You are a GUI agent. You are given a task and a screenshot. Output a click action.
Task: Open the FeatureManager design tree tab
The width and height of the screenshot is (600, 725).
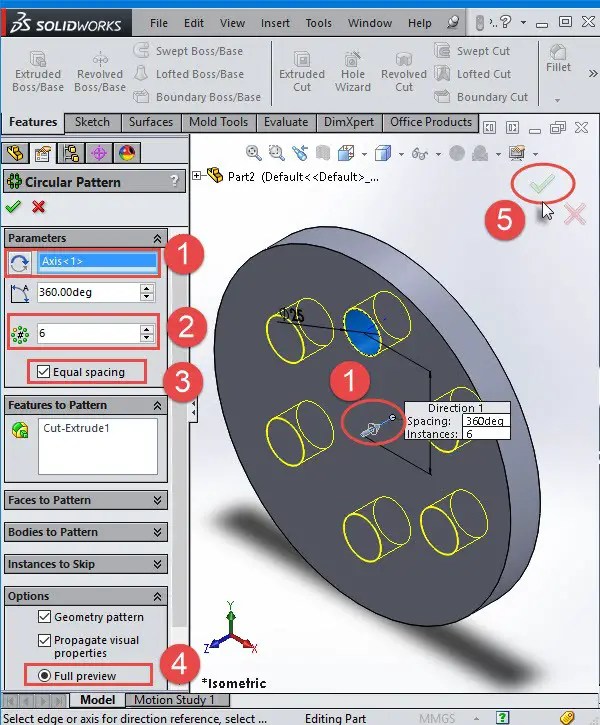click(x=15, y=153)
